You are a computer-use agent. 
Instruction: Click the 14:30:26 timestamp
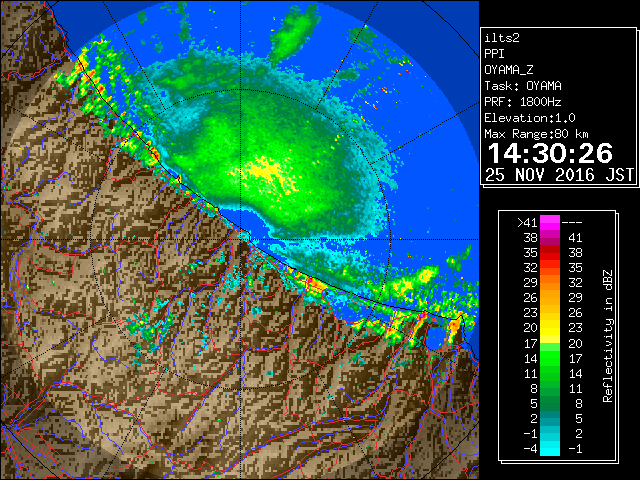tap(550, 153)
